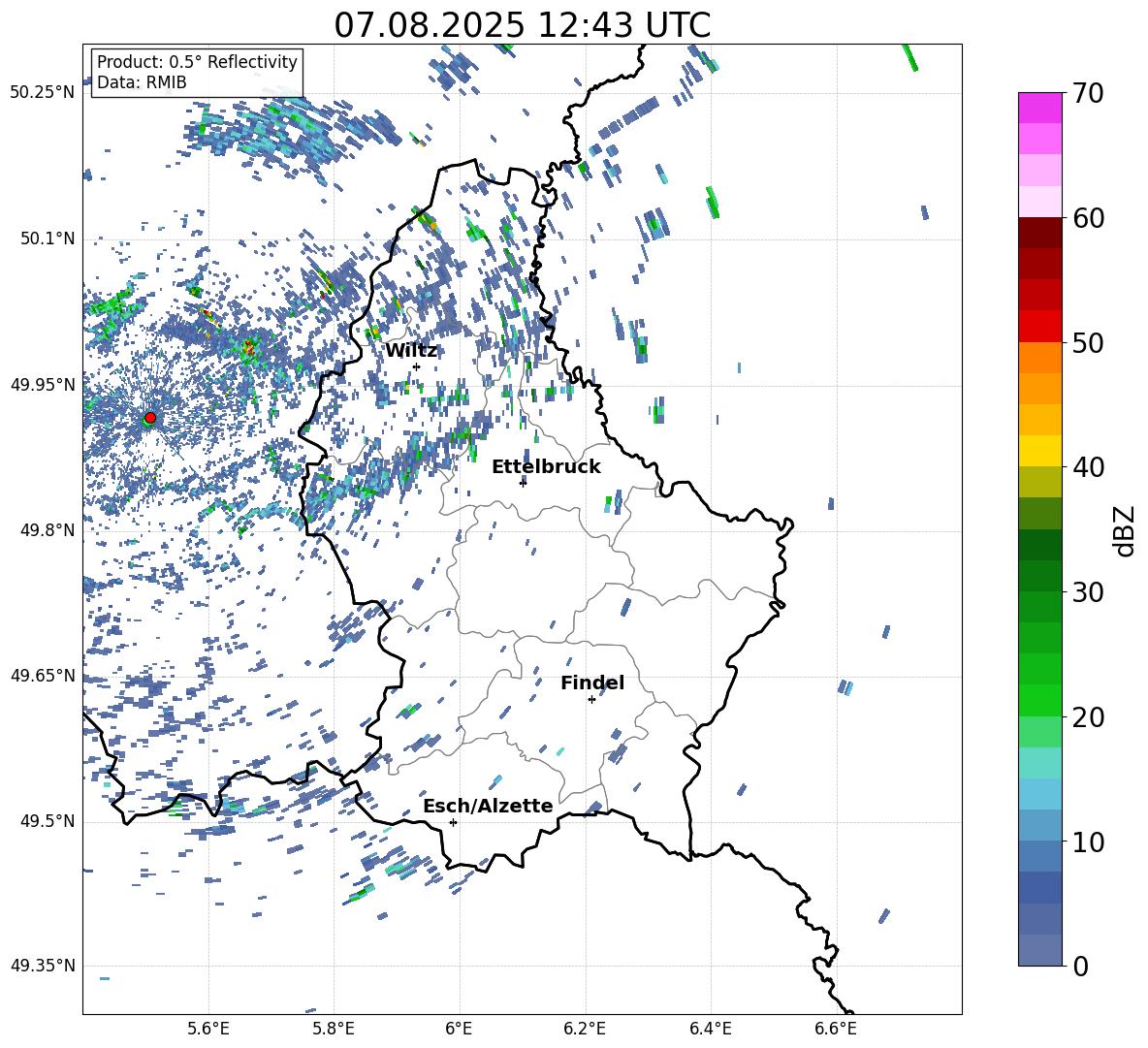Click the 49.95°N latitude tick label
Screen dimensions: 1148x1048
pyautogui.click(x=43, y=385)
